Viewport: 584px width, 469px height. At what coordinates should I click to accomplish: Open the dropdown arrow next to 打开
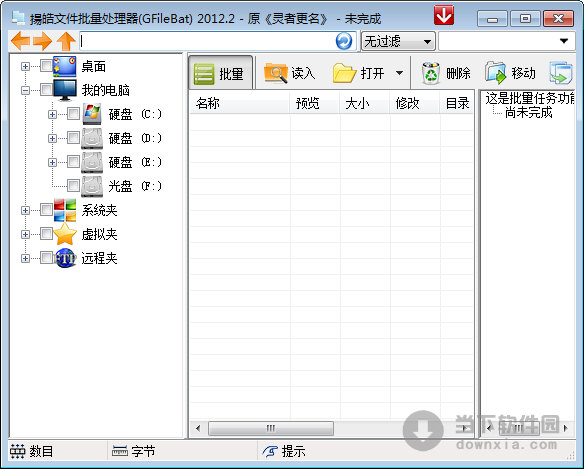pos(399,73)
